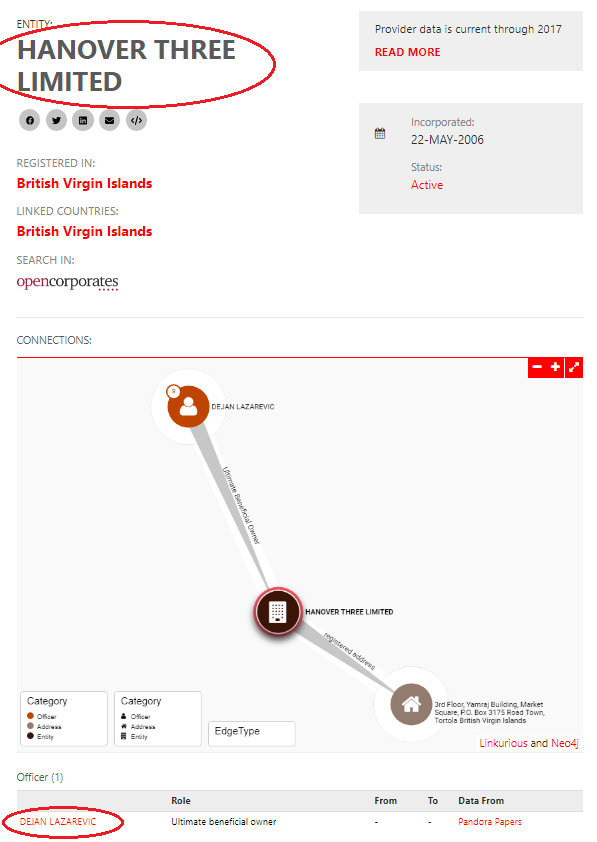Viewport: 597px width, 842px height.
Task: Zoom out the connections graph
Action: 537,367
